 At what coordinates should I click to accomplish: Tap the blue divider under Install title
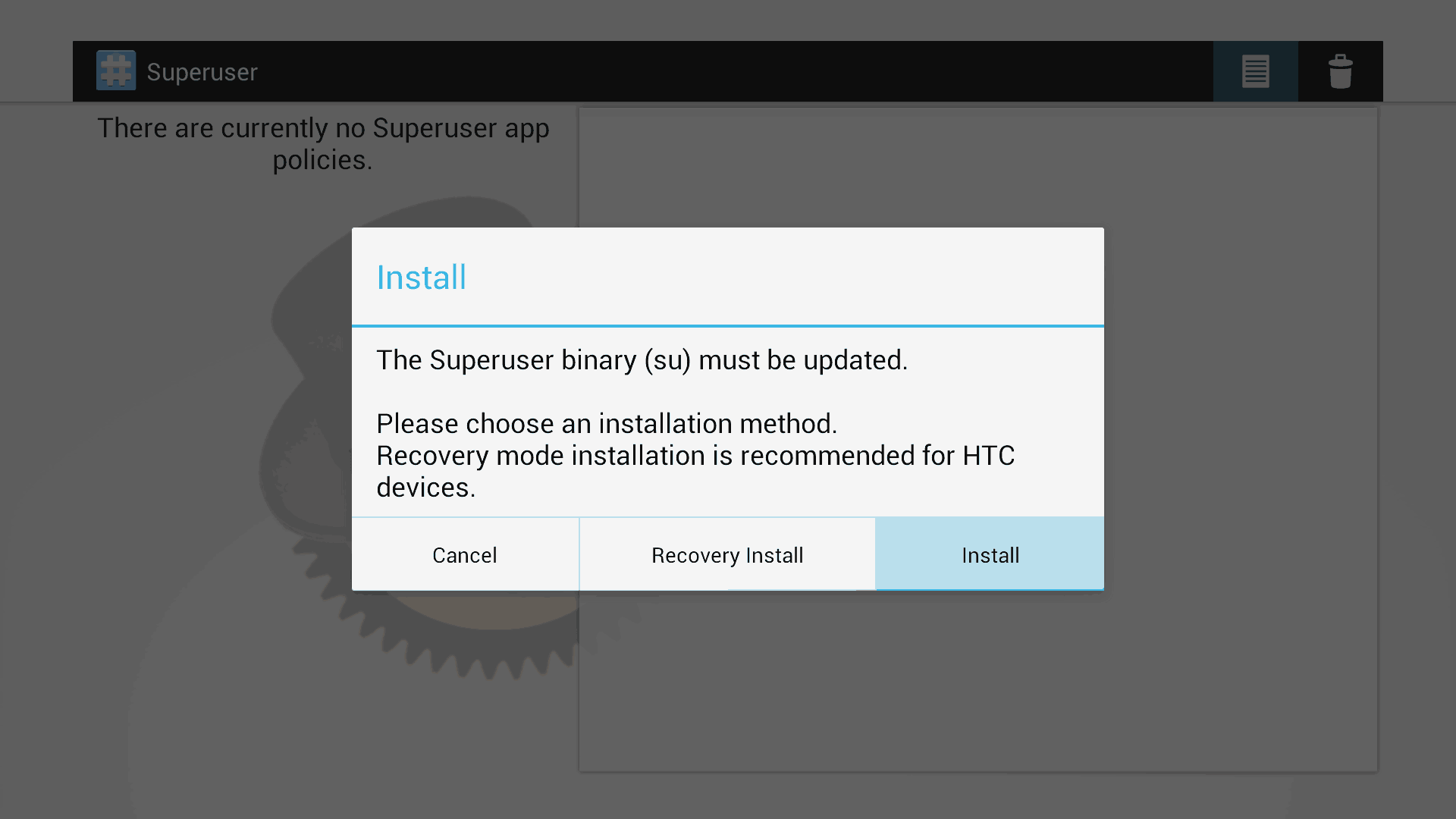coord(728,326)
